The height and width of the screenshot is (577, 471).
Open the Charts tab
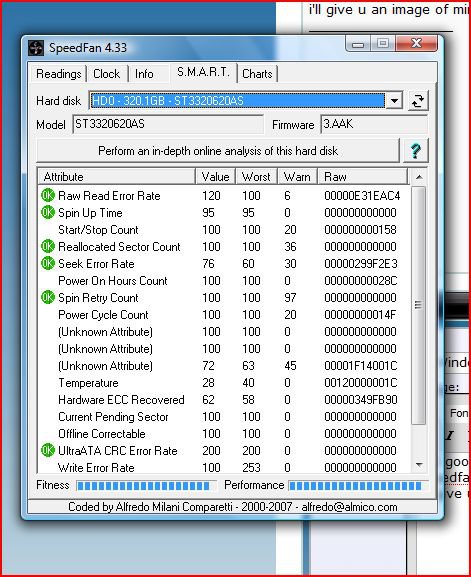[257, 74]
